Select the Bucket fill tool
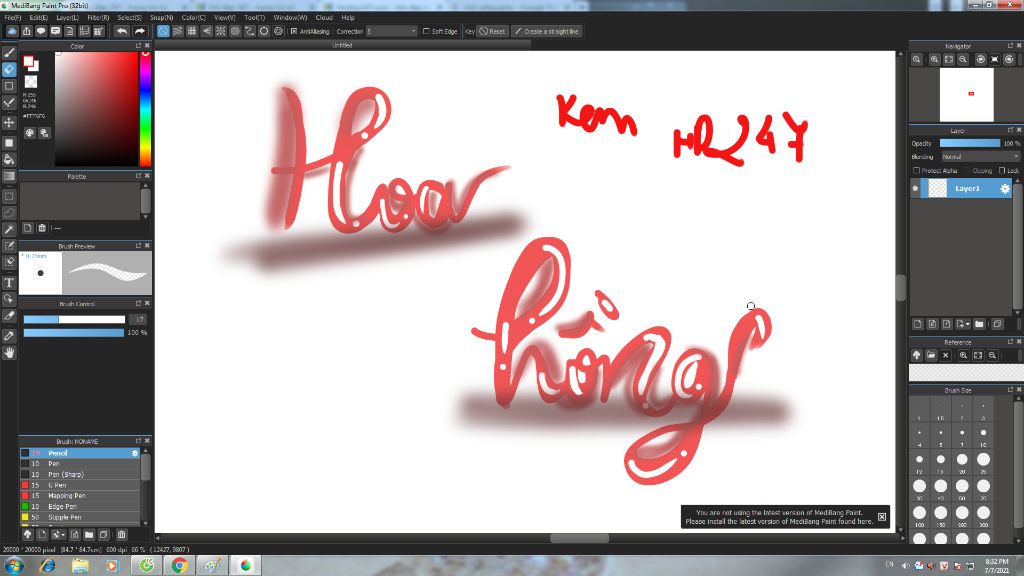Viewport: 1024px width, 576px height. (9, 159)
